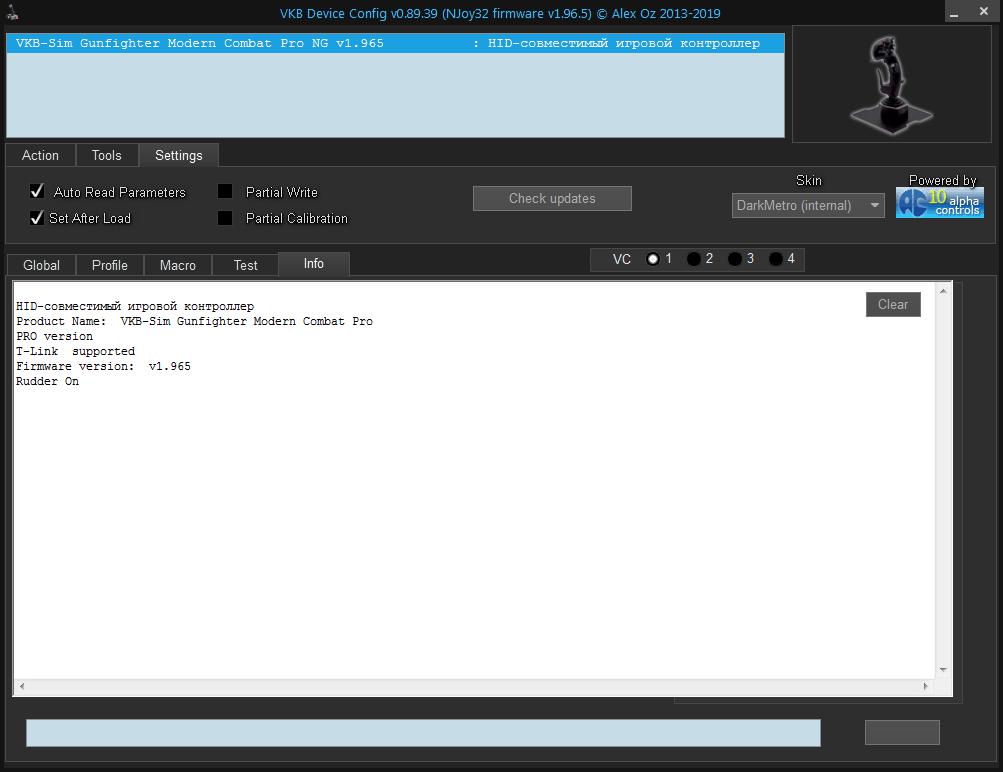The width and height of the screenshot is (1003, 772).
Task: Select VC radio button 2
Action: coord(693,259)
